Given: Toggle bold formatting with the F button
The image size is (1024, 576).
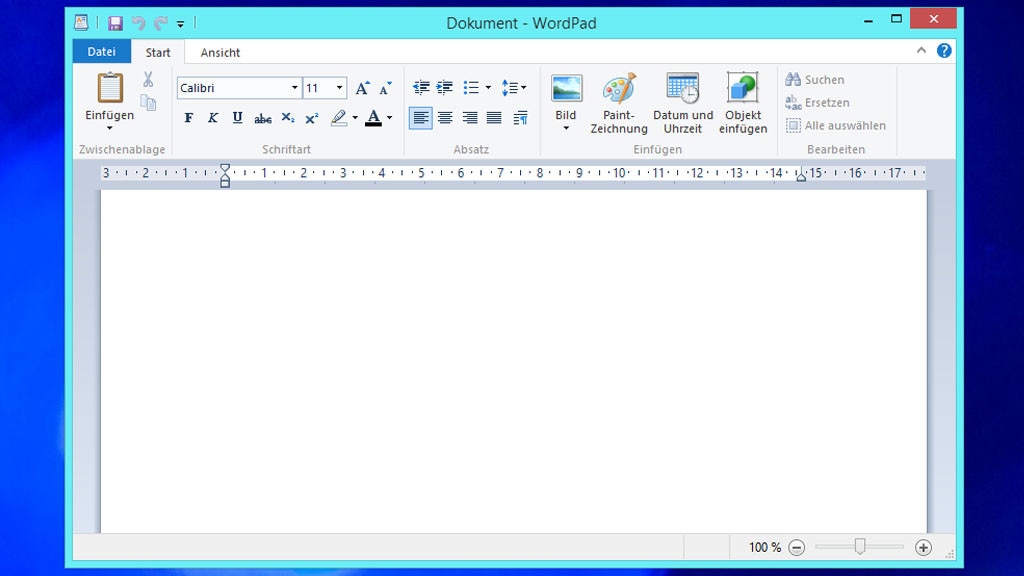Looking at the screenshot, I should 189,118.
